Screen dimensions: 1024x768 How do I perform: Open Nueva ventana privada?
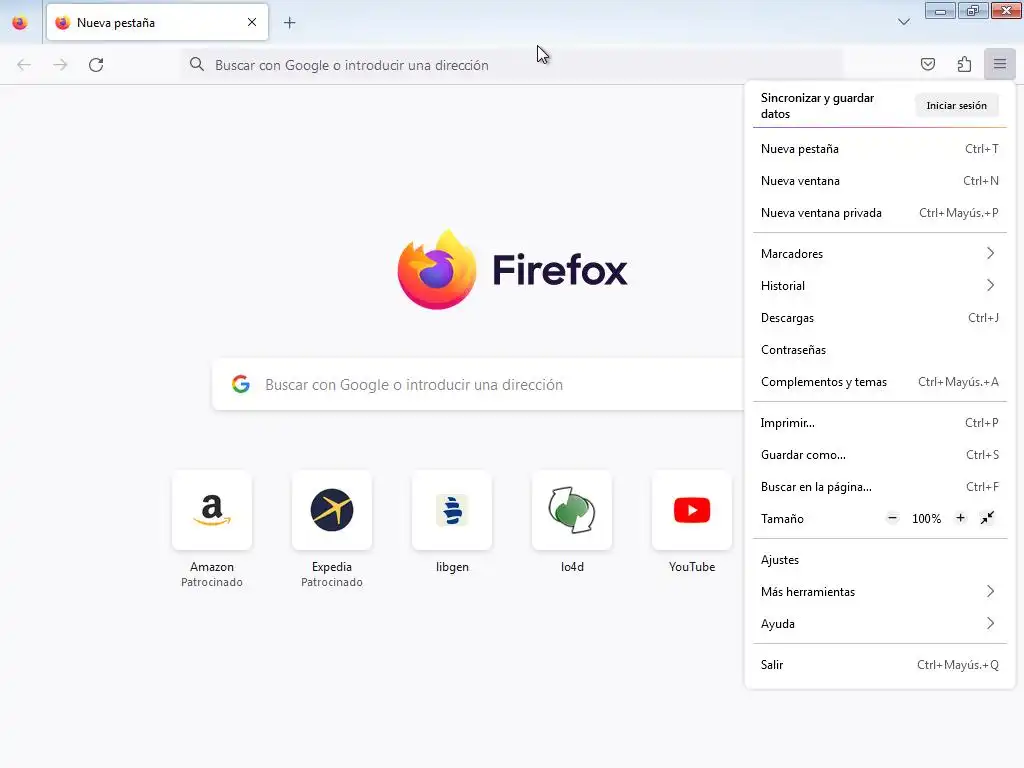879,213
